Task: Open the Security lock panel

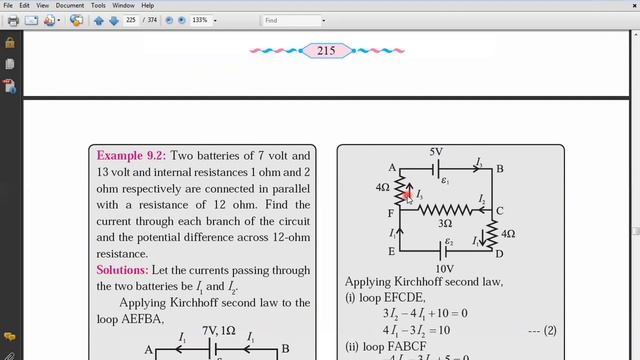Action: tap(10, 42)
